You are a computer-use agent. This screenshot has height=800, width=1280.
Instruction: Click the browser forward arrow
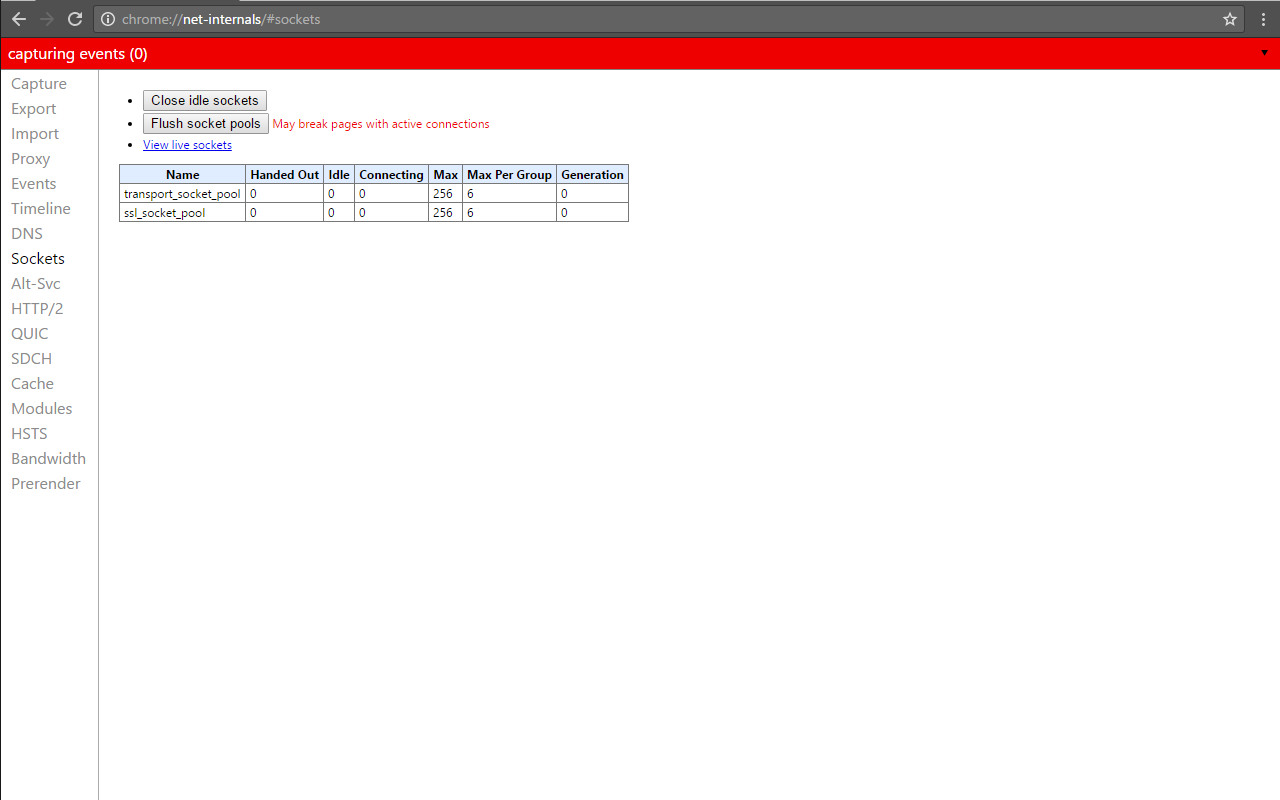click(x=46, y=19)
